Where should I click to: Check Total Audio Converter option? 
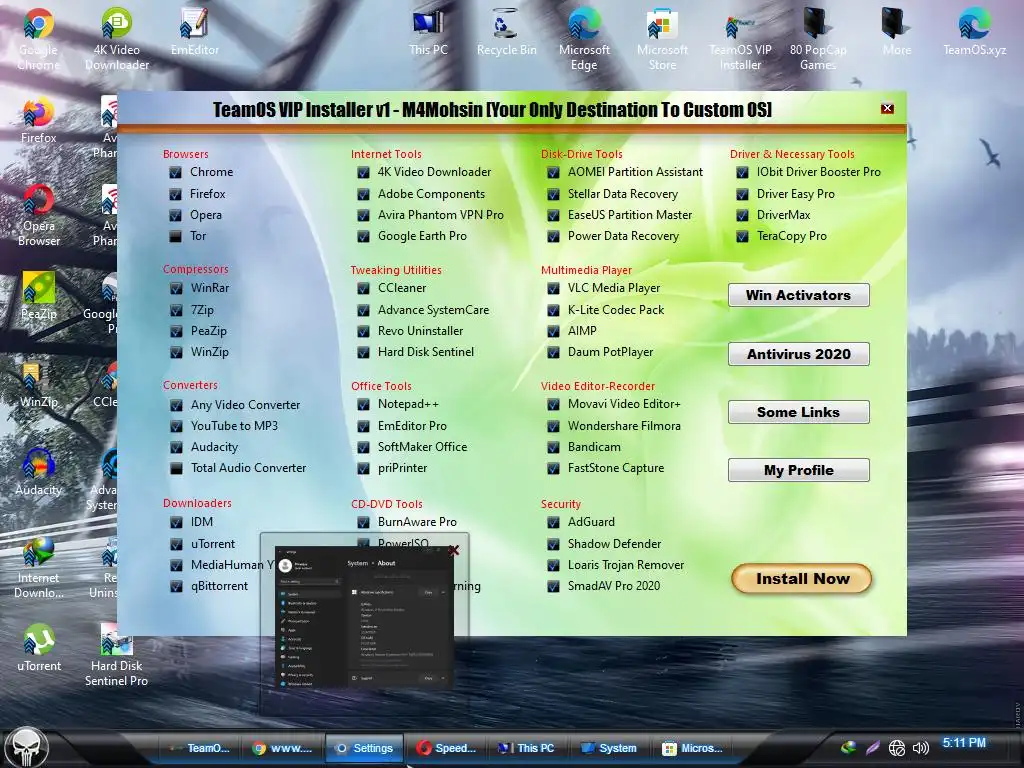pos(176,468)
